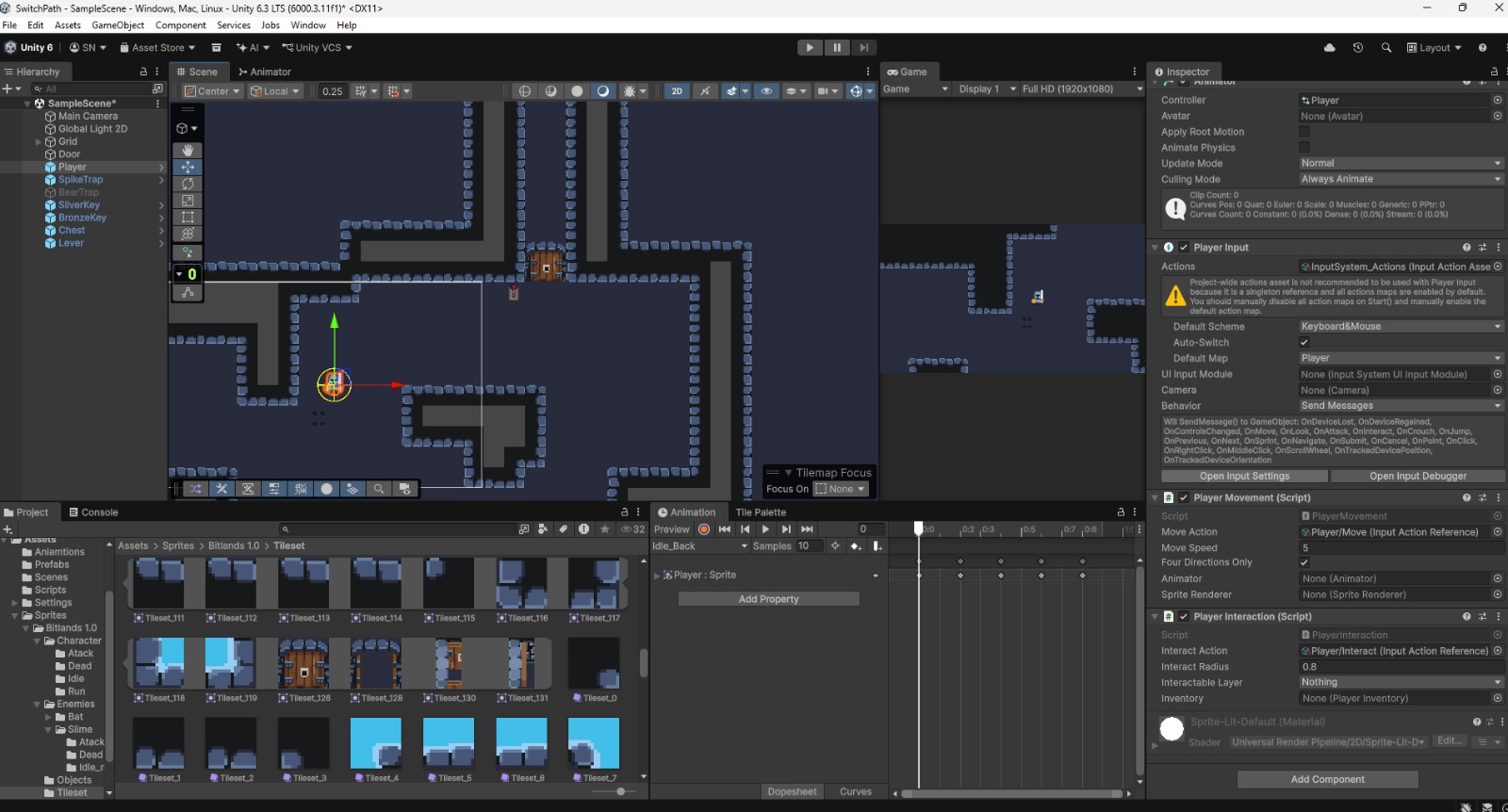The image size is (1508, 812).
Task: Toggle 2D view mode in Scene
Action: tap(677, 91)
